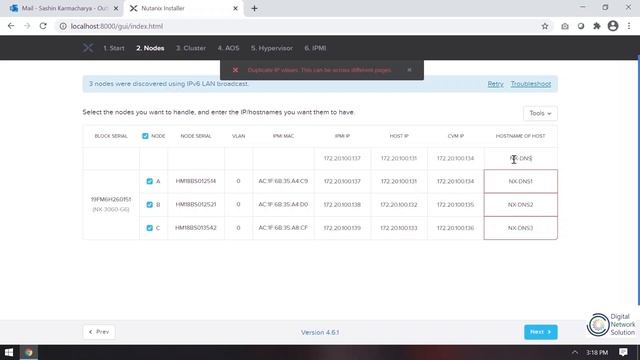
Task: Go to step 3. Cluster
Action: click(x=191, y=48)
